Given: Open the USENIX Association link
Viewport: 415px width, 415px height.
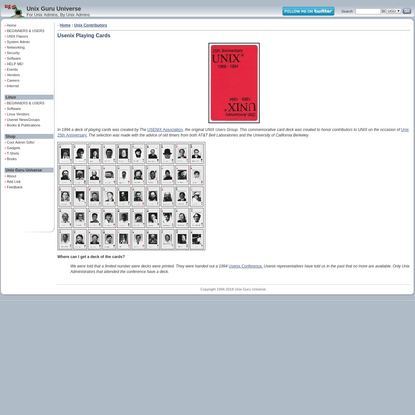Looking at the screenshot, I should coord(165,130).
